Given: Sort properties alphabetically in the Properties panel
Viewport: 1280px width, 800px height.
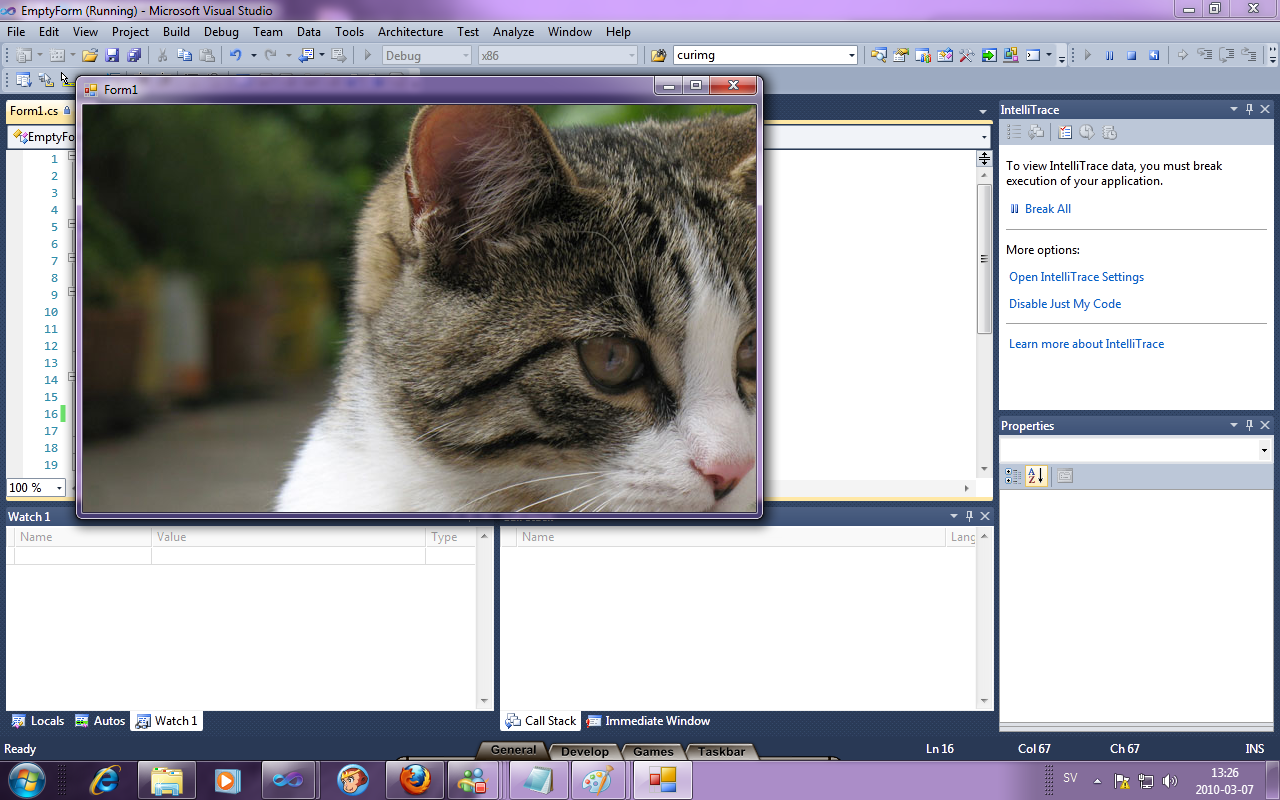Looking at the screenshot, I should point(1037,476).
